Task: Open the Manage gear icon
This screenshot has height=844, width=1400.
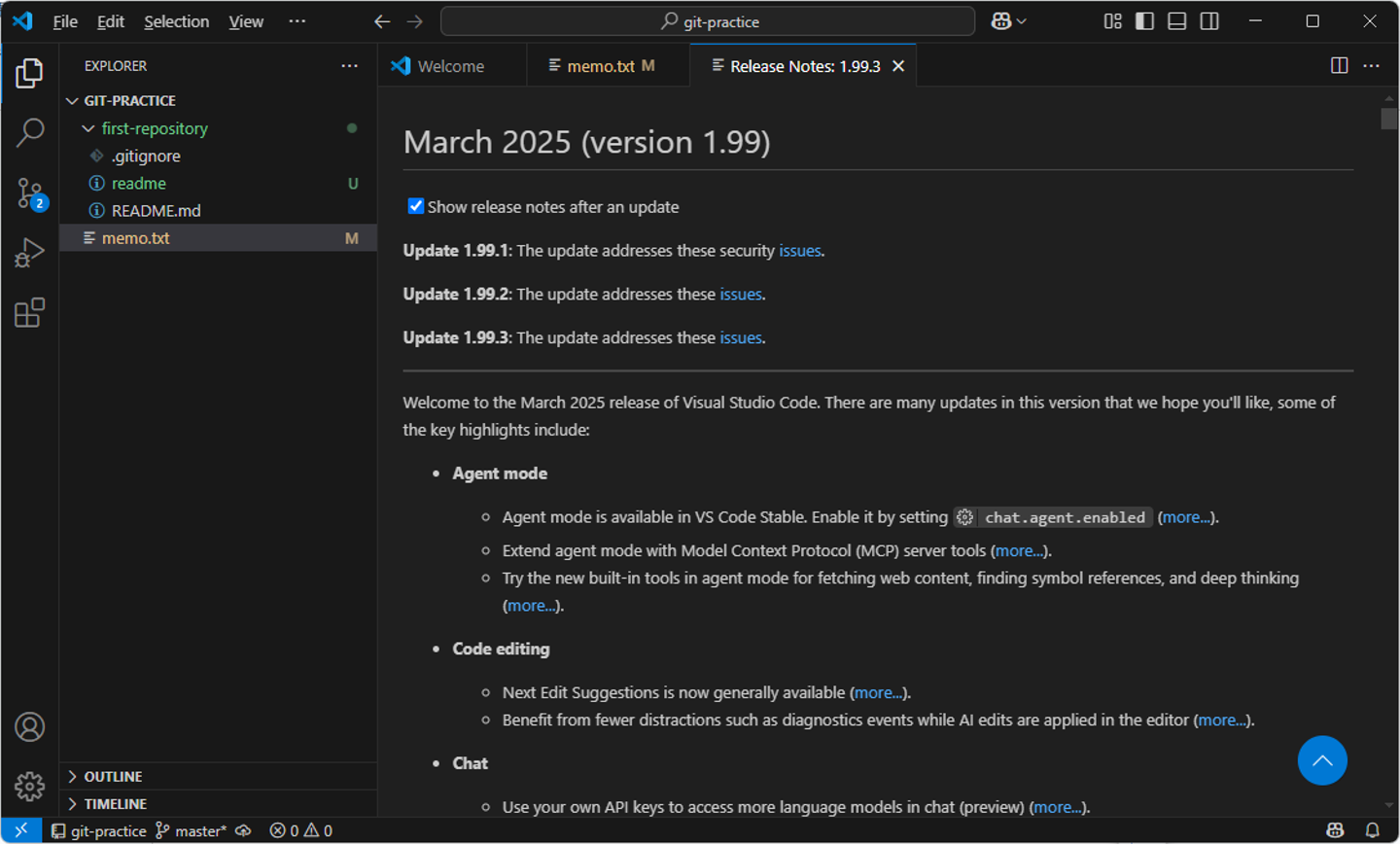Action: click(x=29, y=786)
